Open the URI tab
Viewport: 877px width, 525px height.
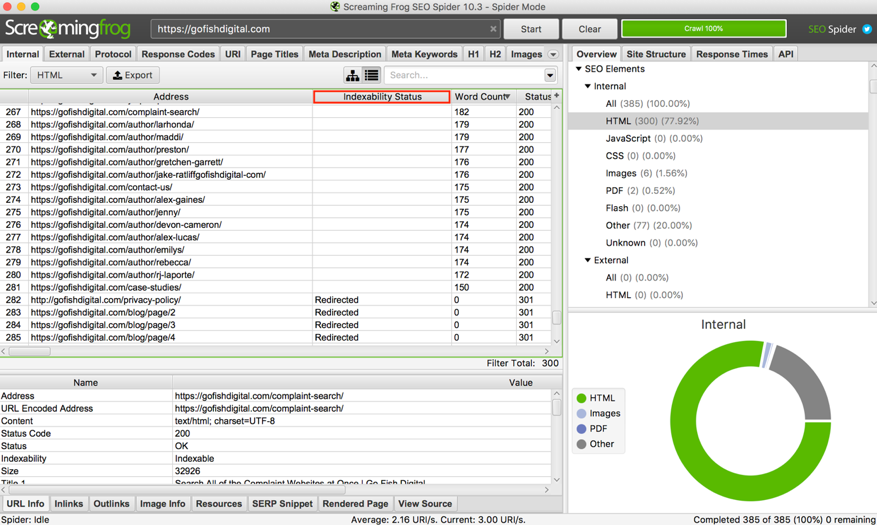click(x=233, y=54)
